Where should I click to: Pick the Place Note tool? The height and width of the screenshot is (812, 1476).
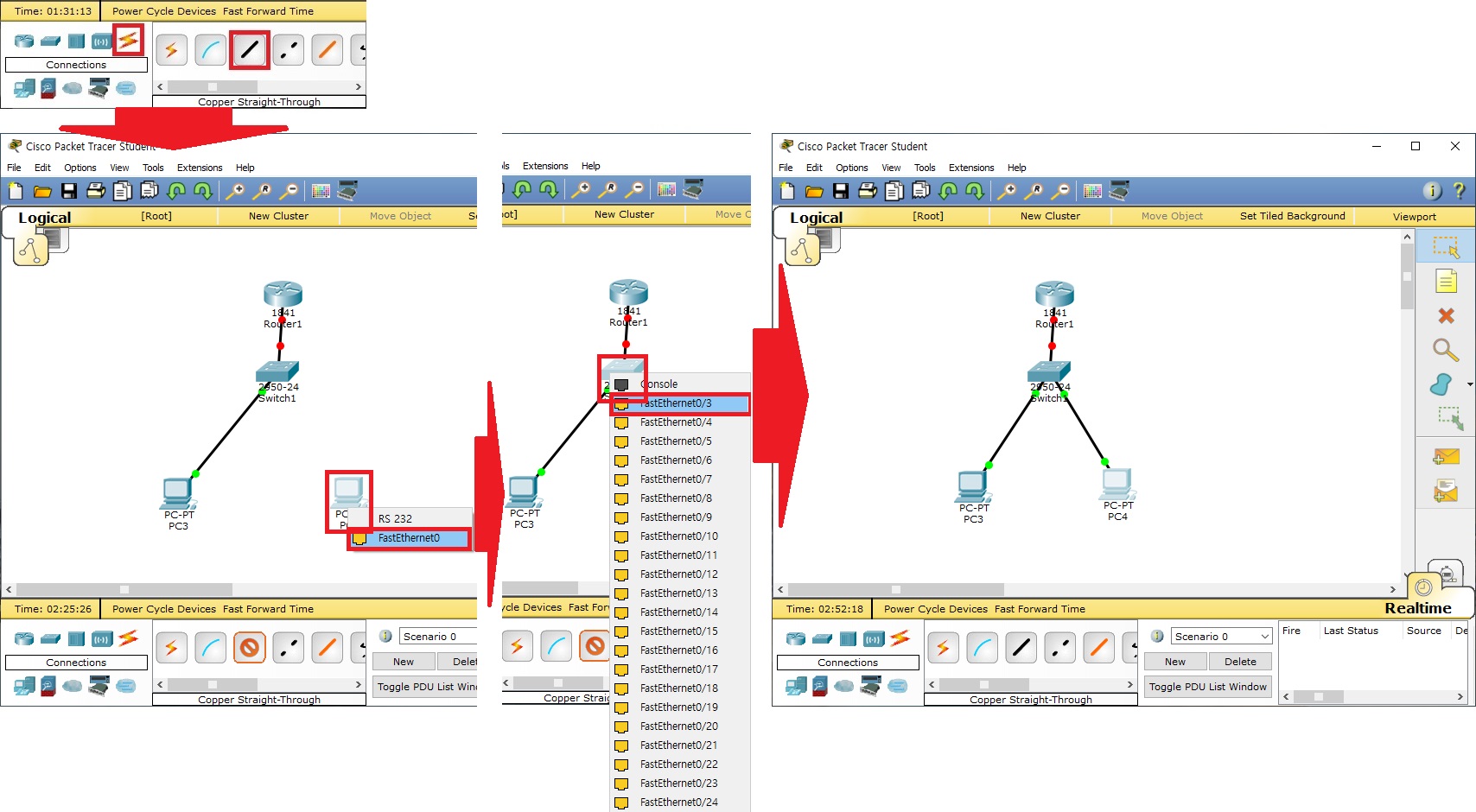[x=1446, y=281]
